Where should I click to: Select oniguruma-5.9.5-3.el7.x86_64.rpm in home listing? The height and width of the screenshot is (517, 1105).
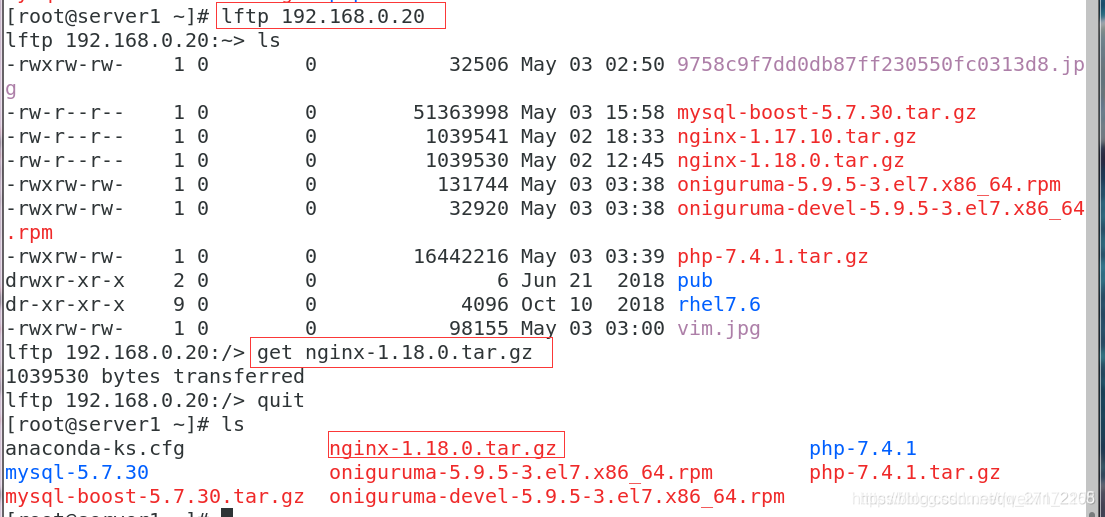[x=521, y=472]
